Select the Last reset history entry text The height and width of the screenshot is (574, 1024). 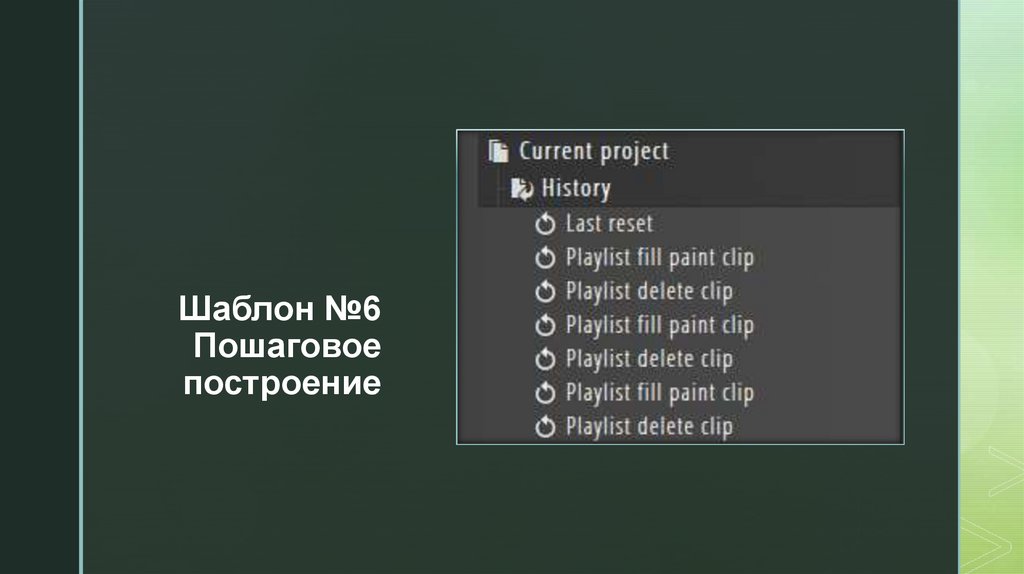[608, 224]
